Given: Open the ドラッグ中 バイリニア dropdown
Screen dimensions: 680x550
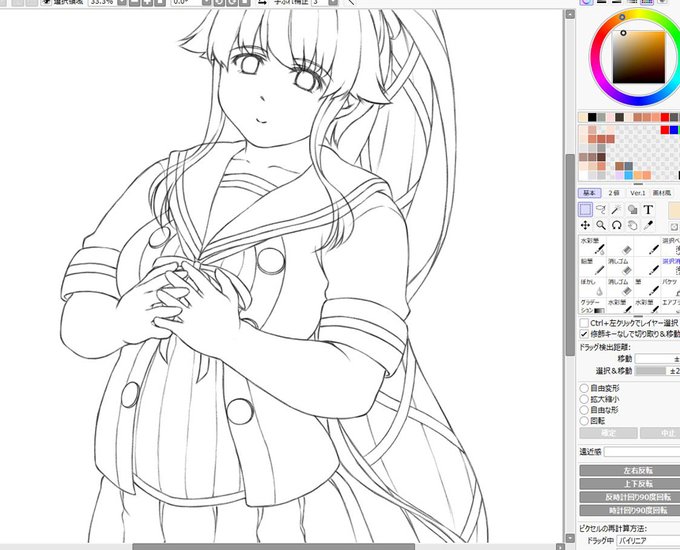Looking at the screenshot, I should (648, 541).
